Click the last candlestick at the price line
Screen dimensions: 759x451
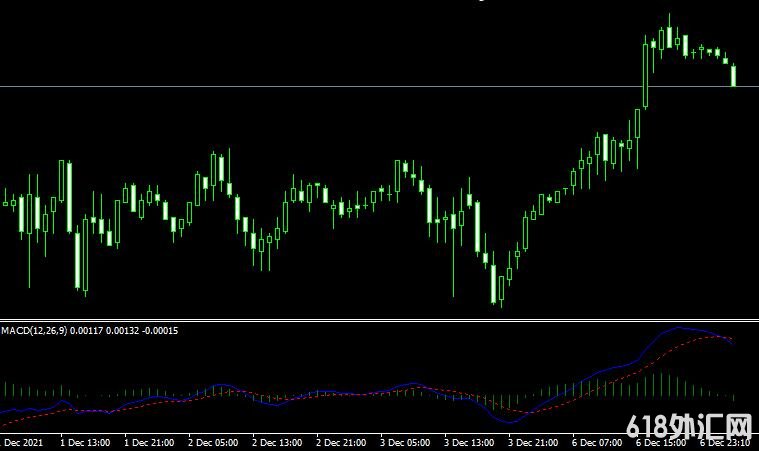click(x=734, y=75)
